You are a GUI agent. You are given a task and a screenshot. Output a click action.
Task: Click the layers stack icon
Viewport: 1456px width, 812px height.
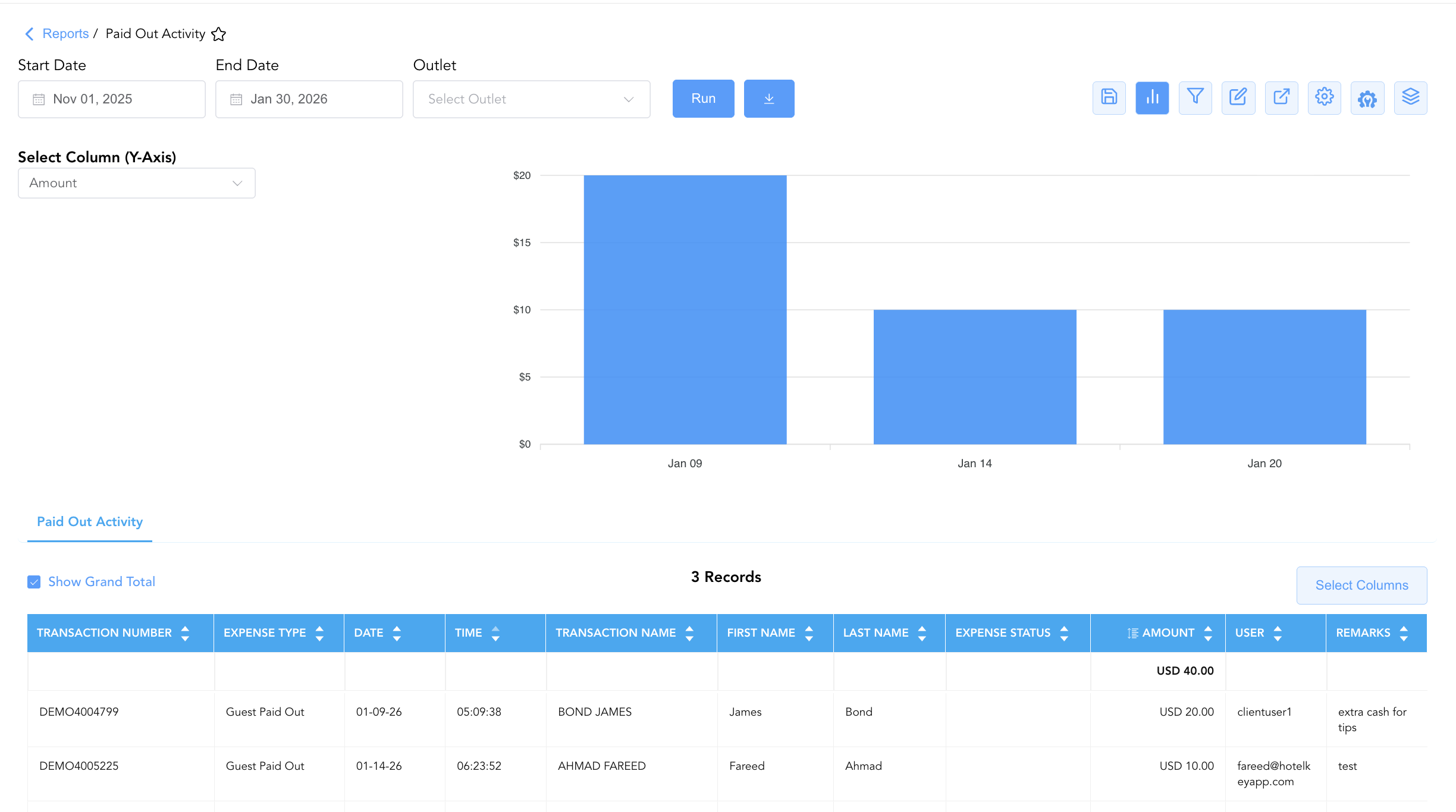[x=1411, y=98]
